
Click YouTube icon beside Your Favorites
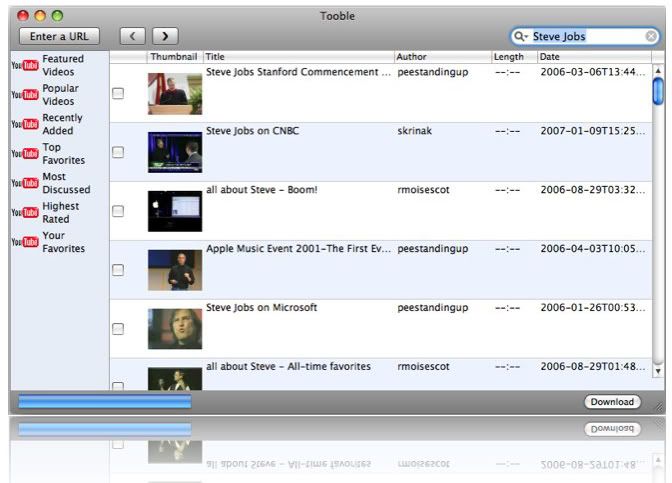(x=25, y=242)
